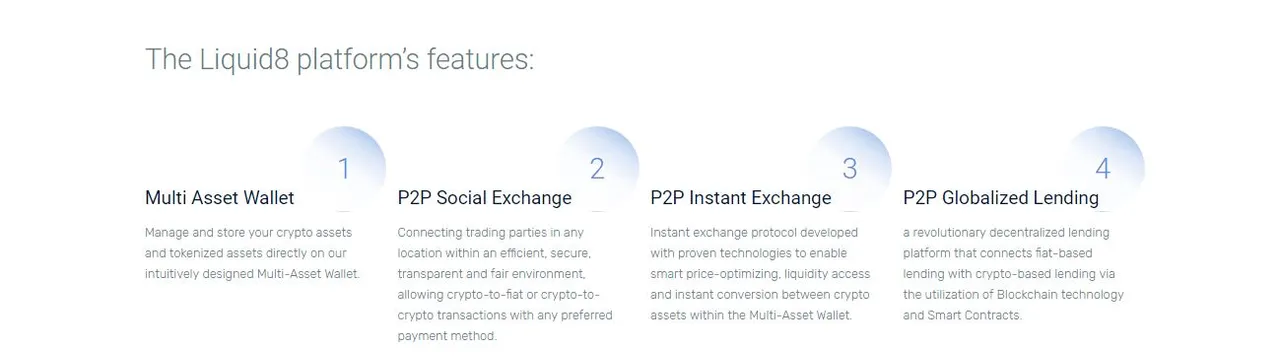
Task: Click the number 2 circle badge
Action: (597, 168)
